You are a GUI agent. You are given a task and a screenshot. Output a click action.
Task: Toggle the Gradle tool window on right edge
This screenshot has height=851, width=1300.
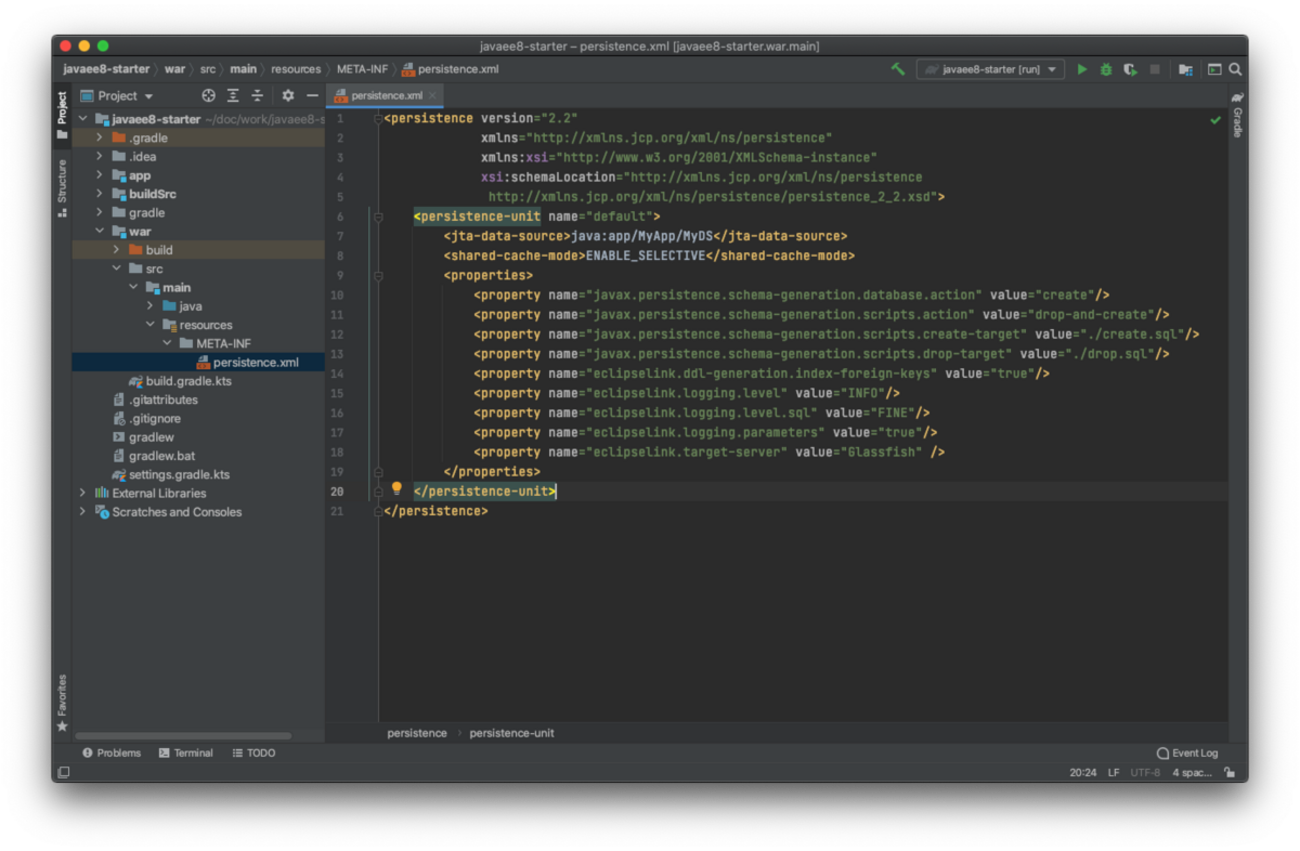point(1237,115)
